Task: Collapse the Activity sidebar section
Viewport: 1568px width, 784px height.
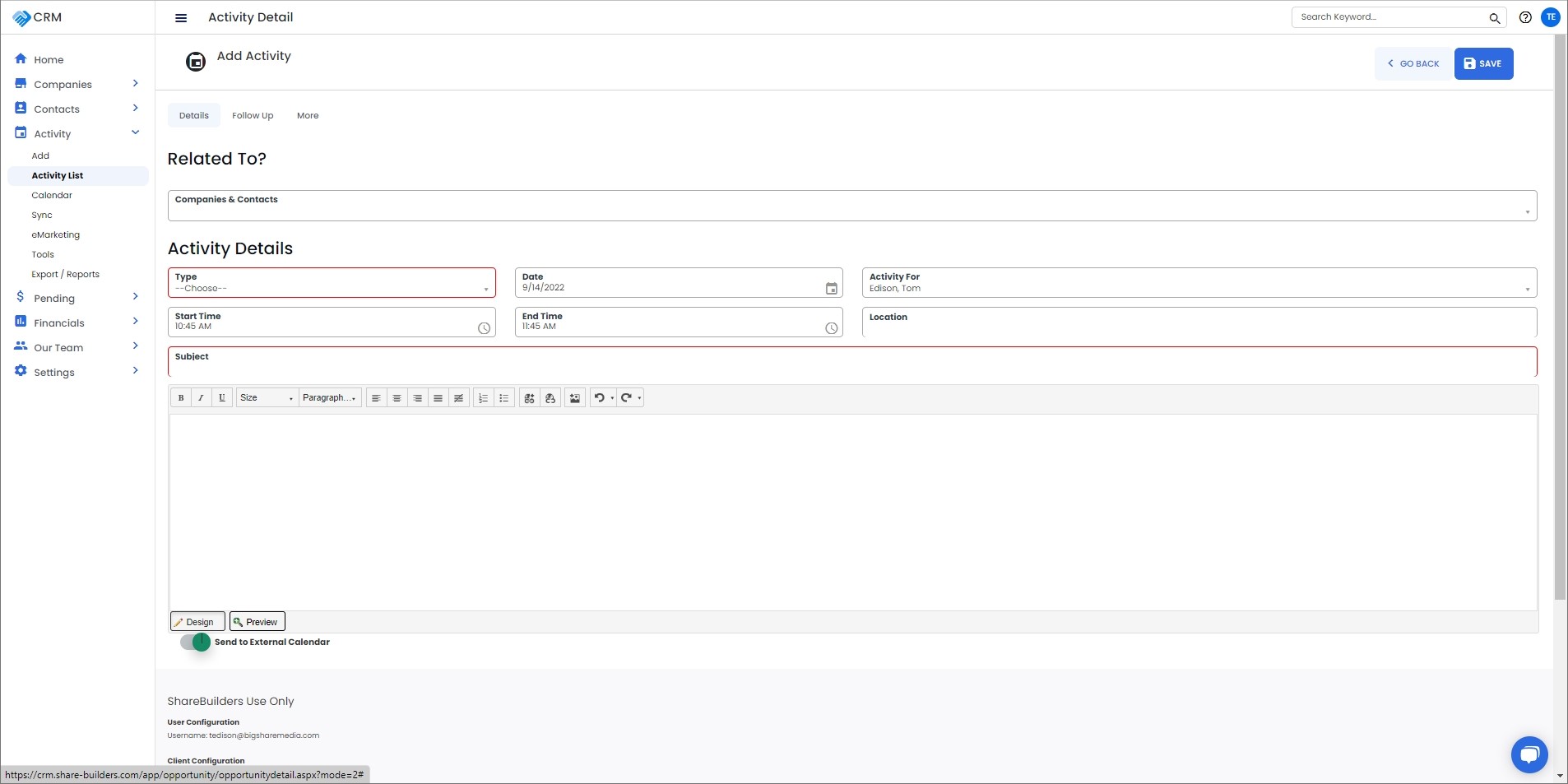Action: [x=135, y=133]
